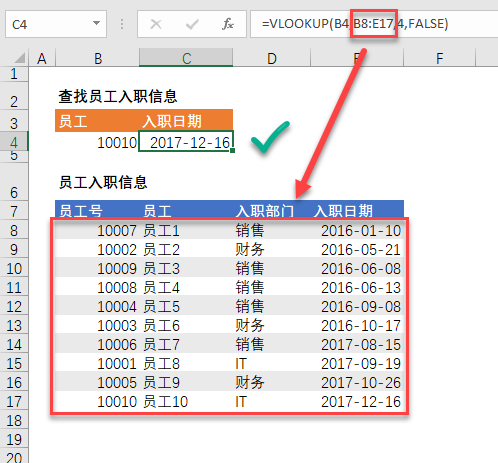Viewport: 498px width, 463px height.
Task: Click the blue 入职部门 header cell
Action: pos(272,210)
